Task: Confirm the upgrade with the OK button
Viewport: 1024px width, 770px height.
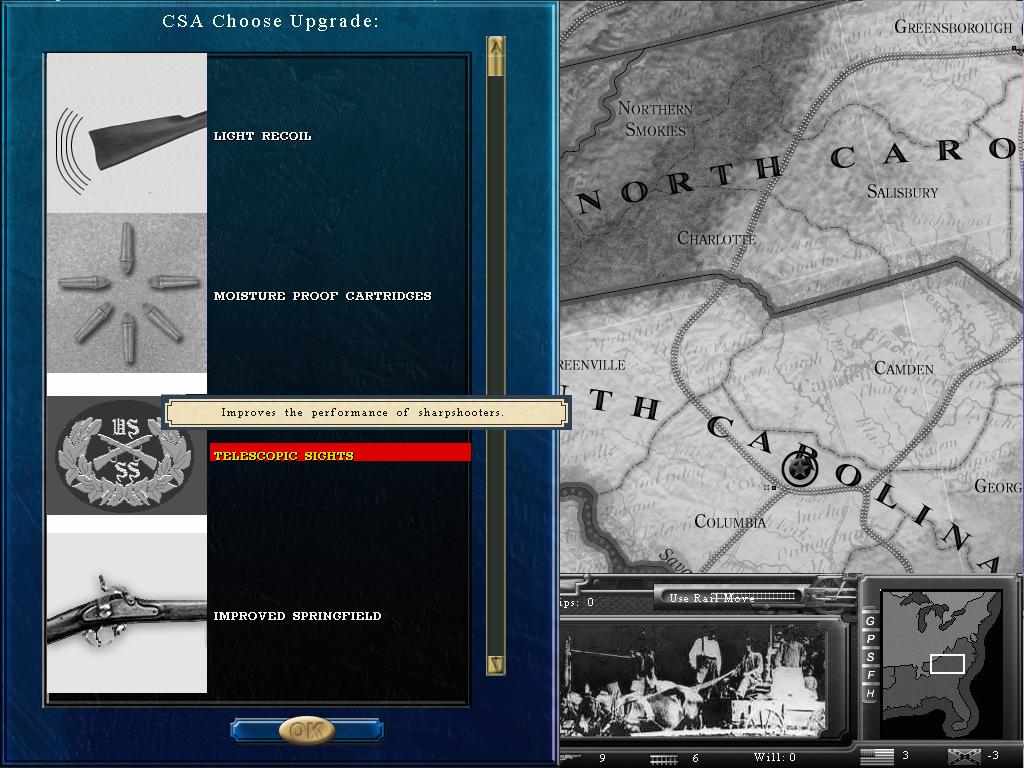Action: pyautogui.click(x=307, y=730)
